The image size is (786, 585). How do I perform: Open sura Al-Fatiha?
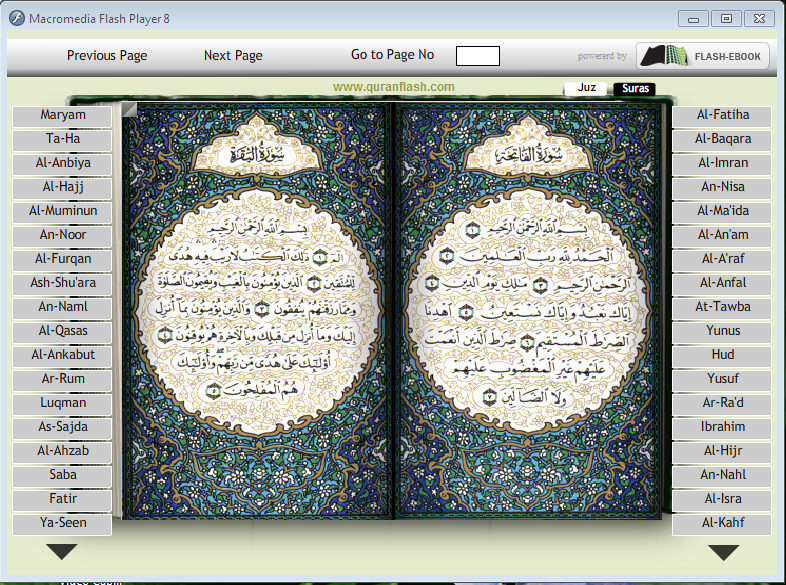[x=722, y=116]
